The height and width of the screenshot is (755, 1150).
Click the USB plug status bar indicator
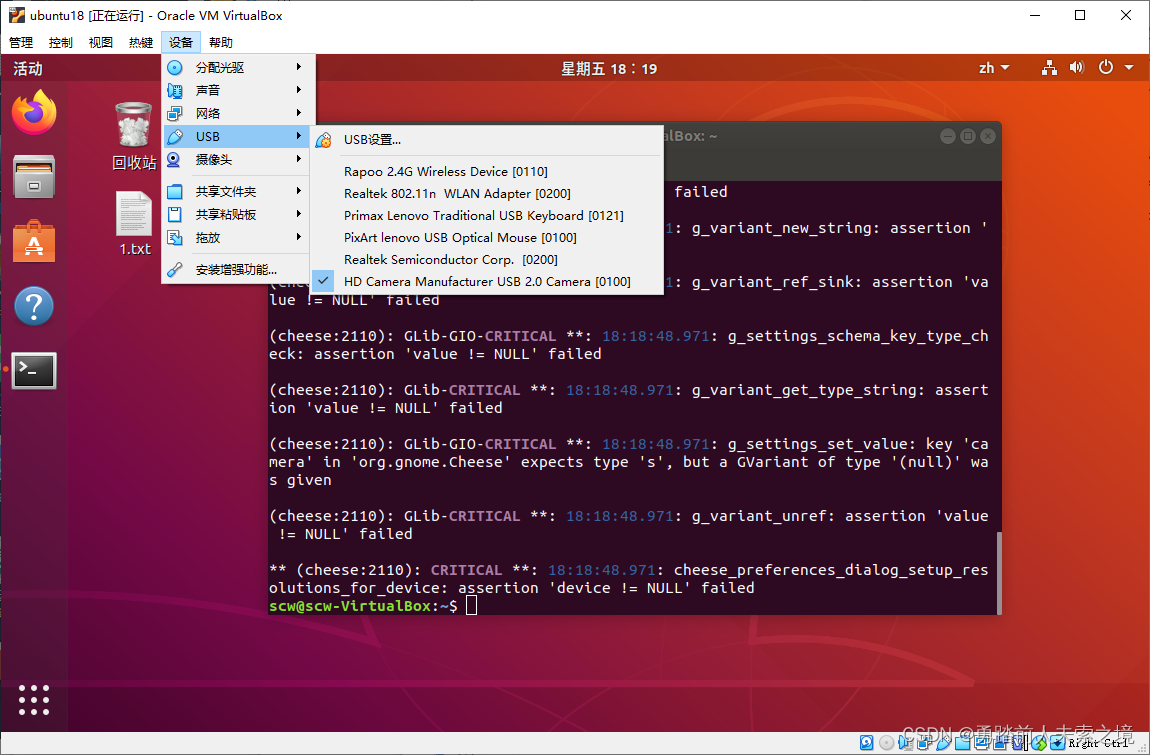point(943,743)
